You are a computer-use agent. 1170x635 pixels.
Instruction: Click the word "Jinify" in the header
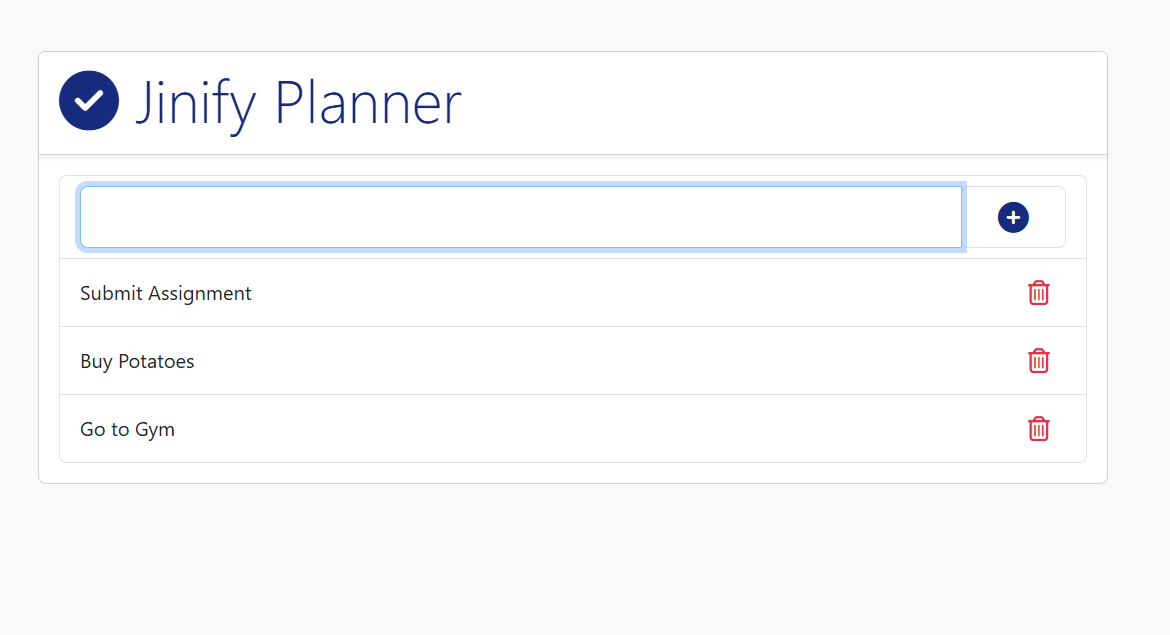tap(196, 102)
